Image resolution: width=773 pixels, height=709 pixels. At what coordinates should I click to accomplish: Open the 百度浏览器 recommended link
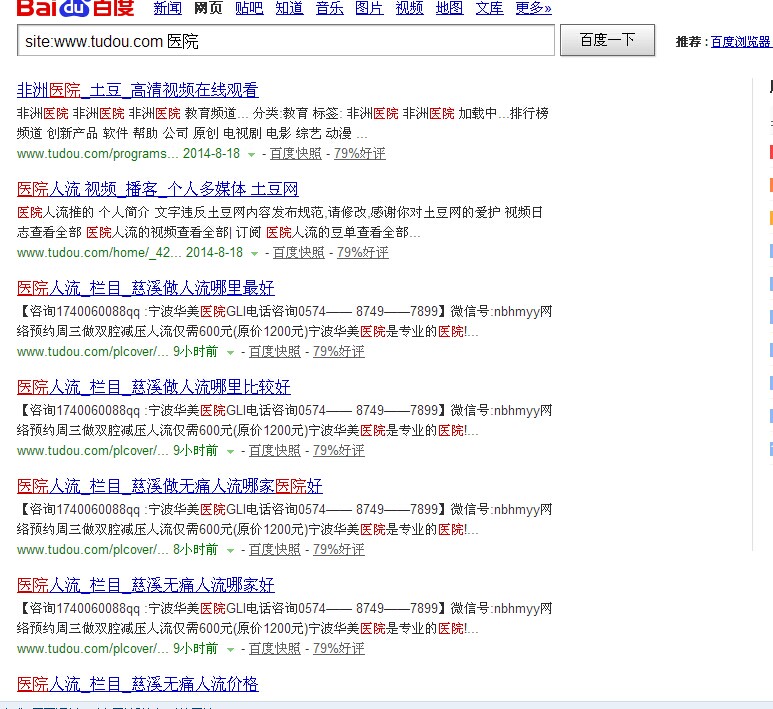(x=740, y=42)
